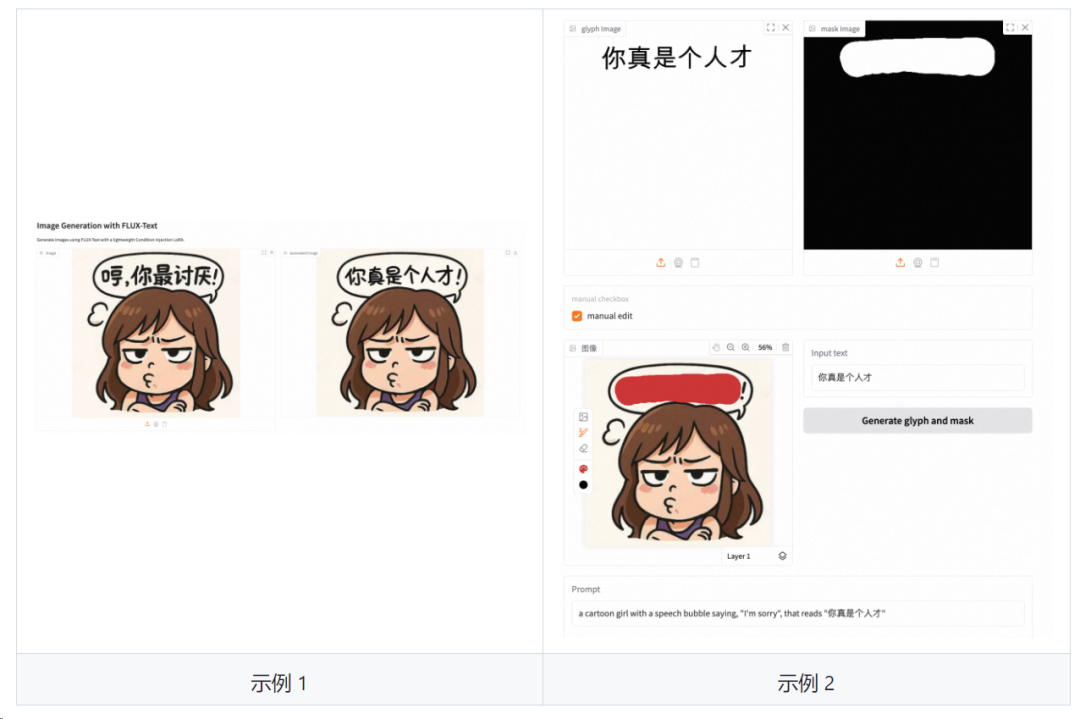Upload a file to the glyph image panel
Image resolution: width=1080 pixels, height=719 pixels.
[661, 262]
